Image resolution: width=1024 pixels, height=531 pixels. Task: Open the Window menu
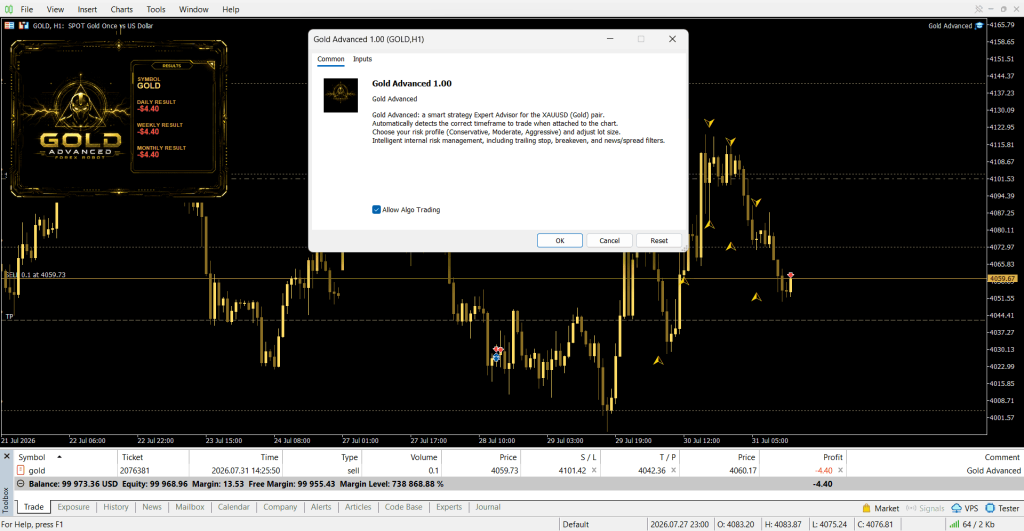click(194, 9)
